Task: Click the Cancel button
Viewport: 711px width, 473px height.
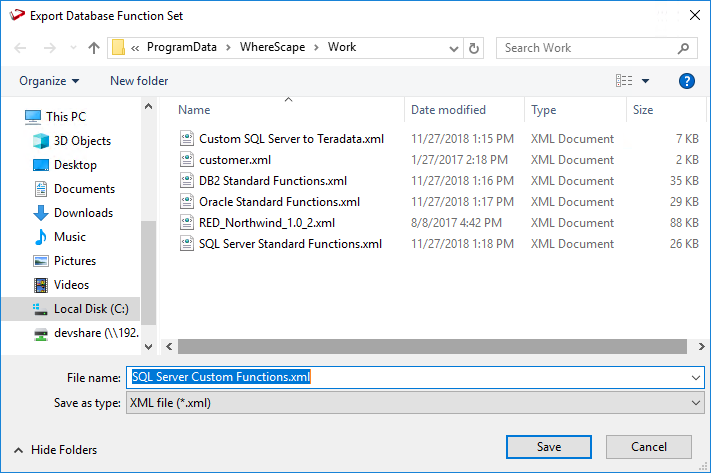Action: tap(649, 447)
